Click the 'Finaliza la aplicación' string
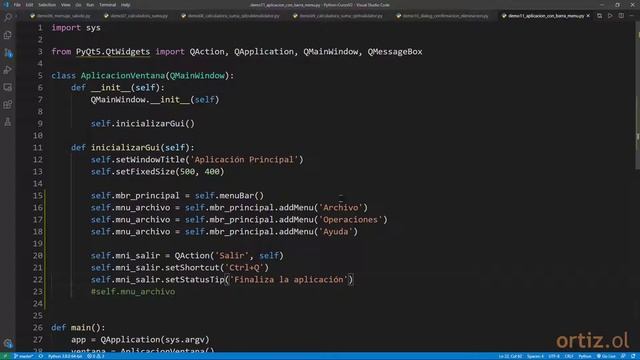Viewport: 640px width, 360px height. click(289, 280)
